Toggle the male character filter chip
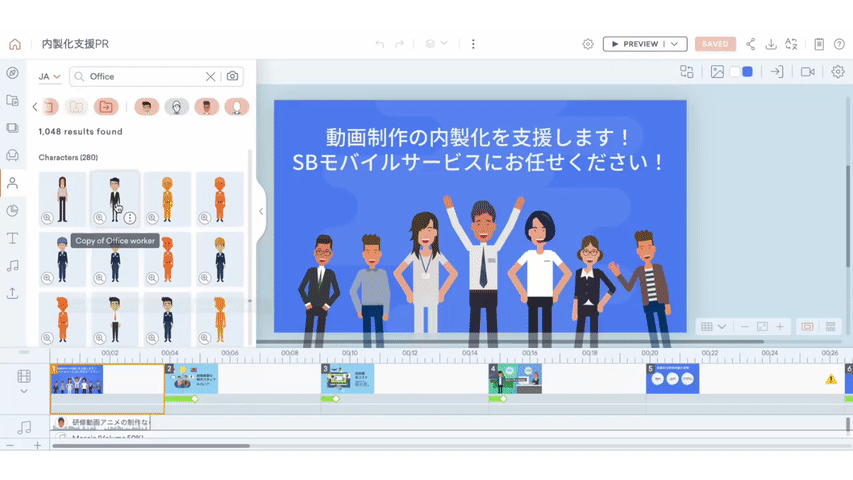This screenshot has height=480, width=853. point(147,107)
